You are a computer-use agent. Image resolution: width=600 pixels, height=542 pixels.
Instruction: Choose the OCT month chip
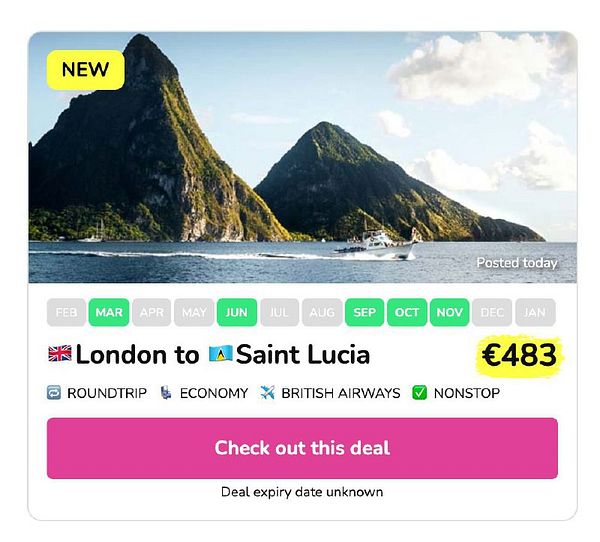pos(407,312)
